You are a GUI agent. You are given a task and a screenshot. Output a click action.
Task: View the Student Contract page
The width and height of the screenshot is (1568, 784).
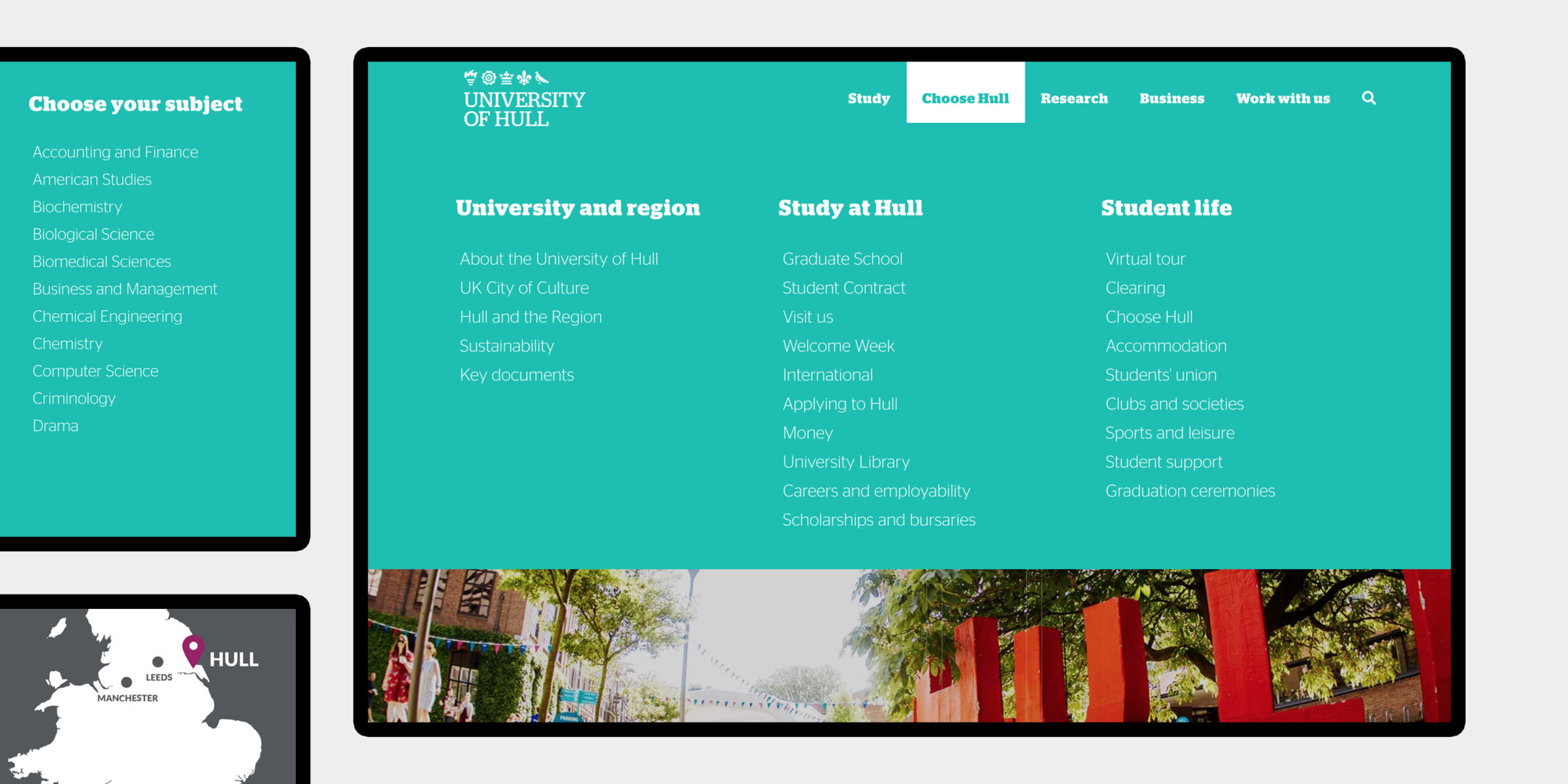point(843,288)
